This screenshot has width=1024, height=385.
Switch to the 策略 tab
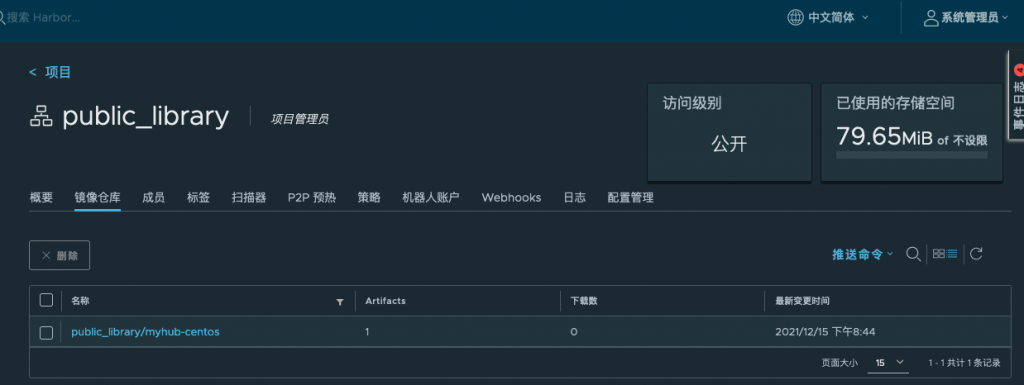click(x=369, y=198)
